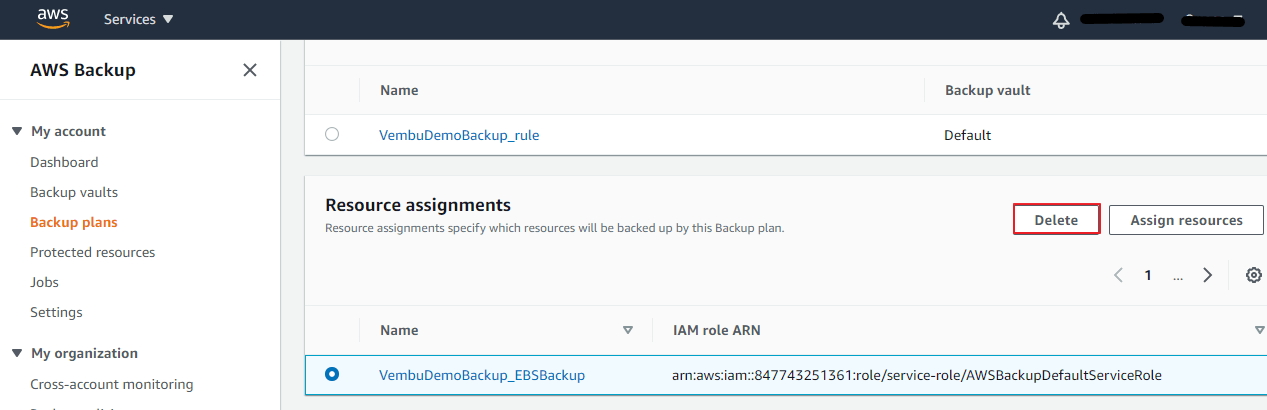Click the Assign resources button
This screenshot has width=1267, height=410.
click(1186, 220)
